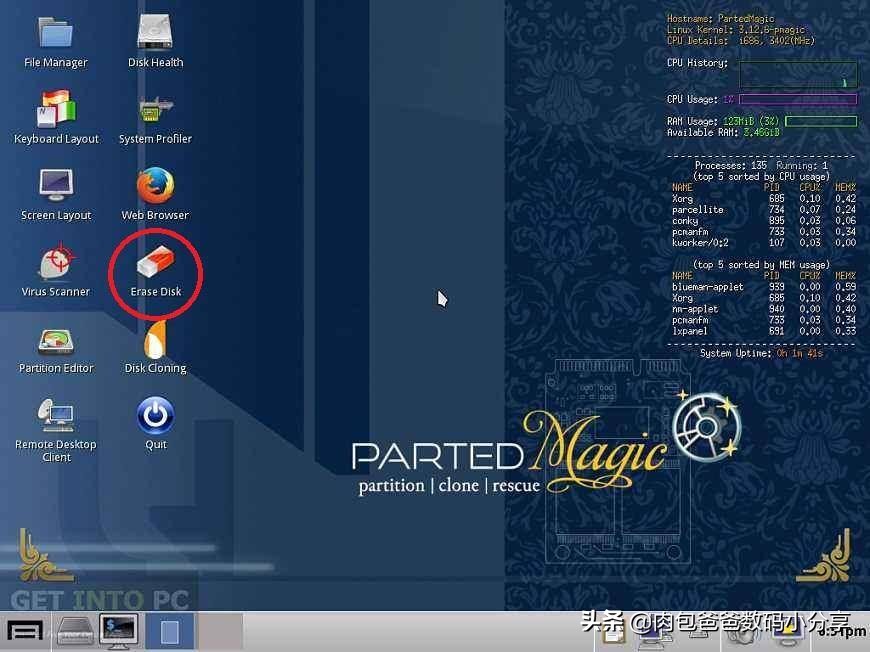Start the Virus Scanner

(56, 262)
